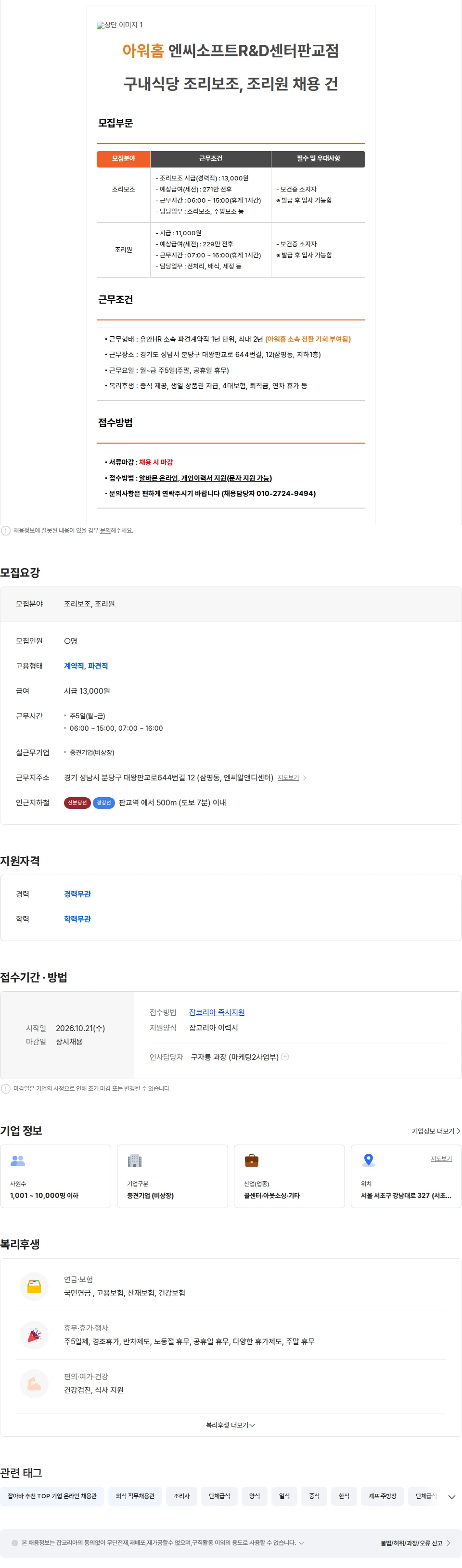
Task: Click the 콜센터·아웃소싱·기타 industry value
Action: [271, 1196]
